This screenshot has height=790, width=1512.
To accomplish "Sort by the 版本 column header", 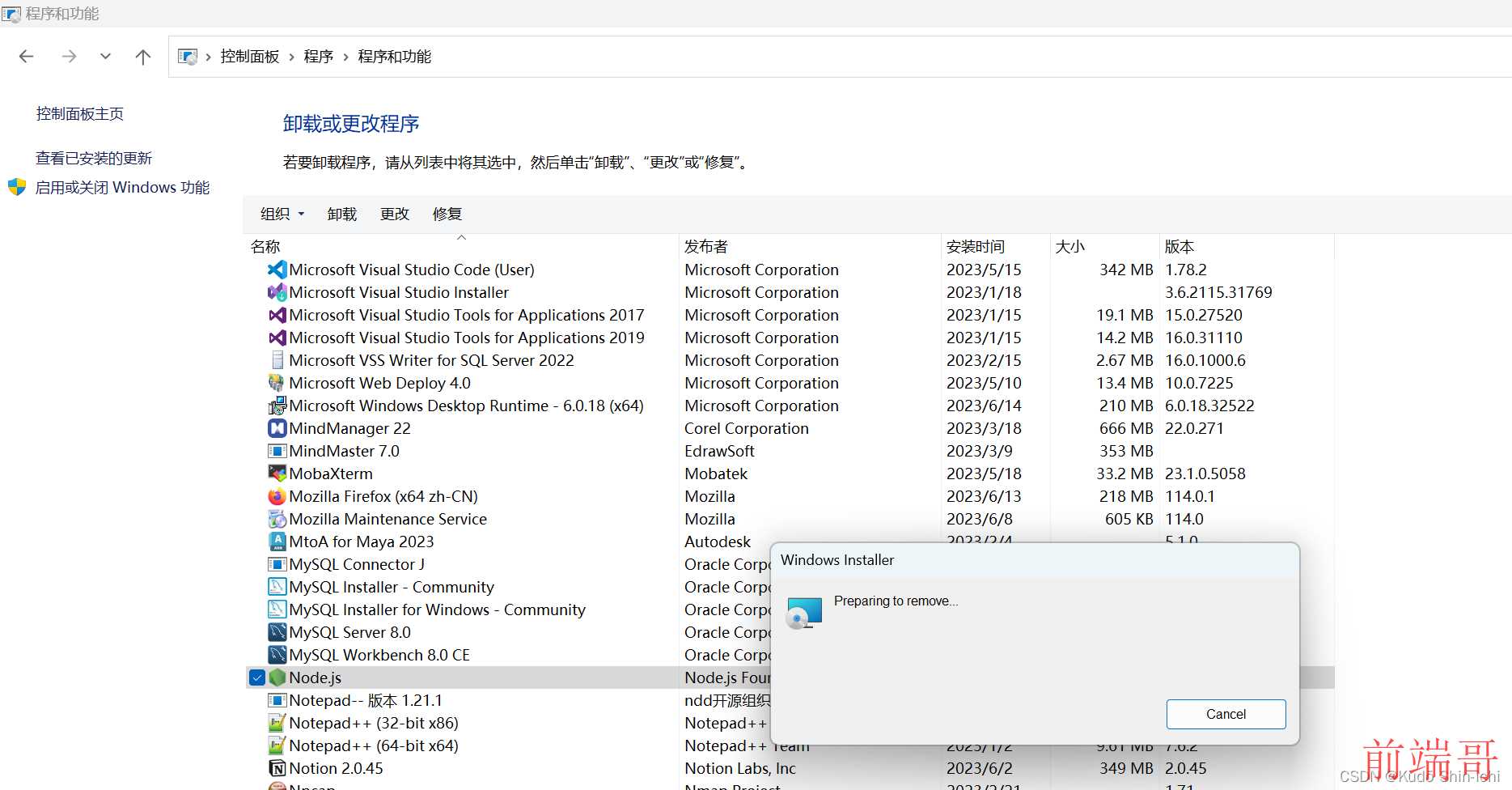I will click(x=1247, y=246).
